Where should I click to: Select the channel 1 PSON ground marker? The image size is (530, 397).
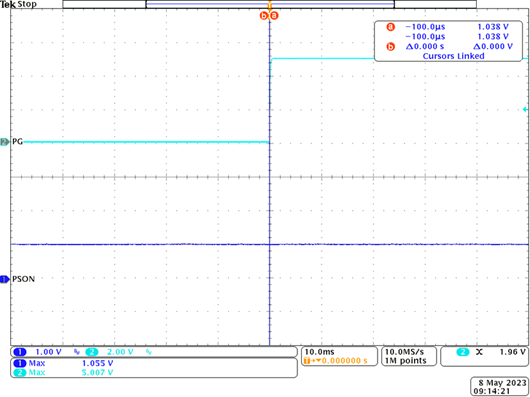(x=4, y=279)
